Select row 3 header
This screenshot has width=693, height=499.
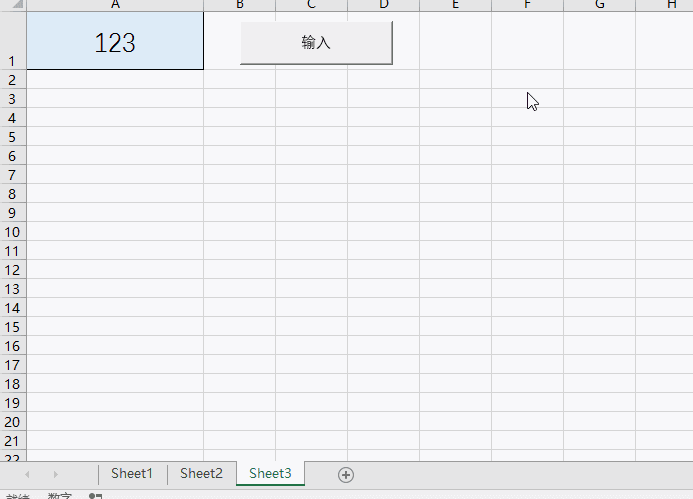click(x=13, y=99)
